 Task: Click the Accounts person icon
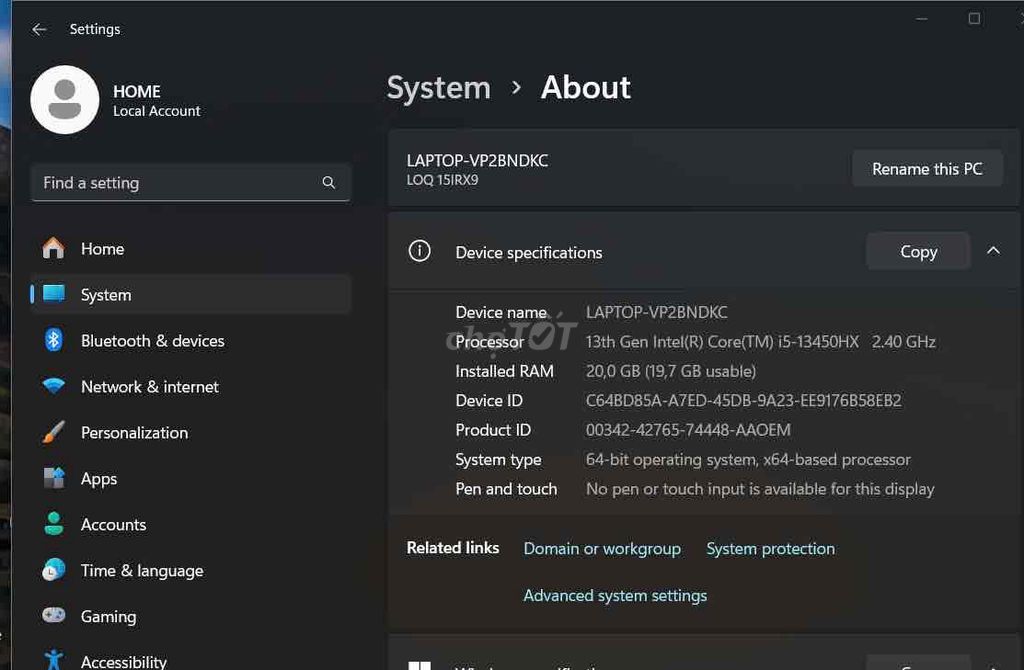(x=54, y=524)
